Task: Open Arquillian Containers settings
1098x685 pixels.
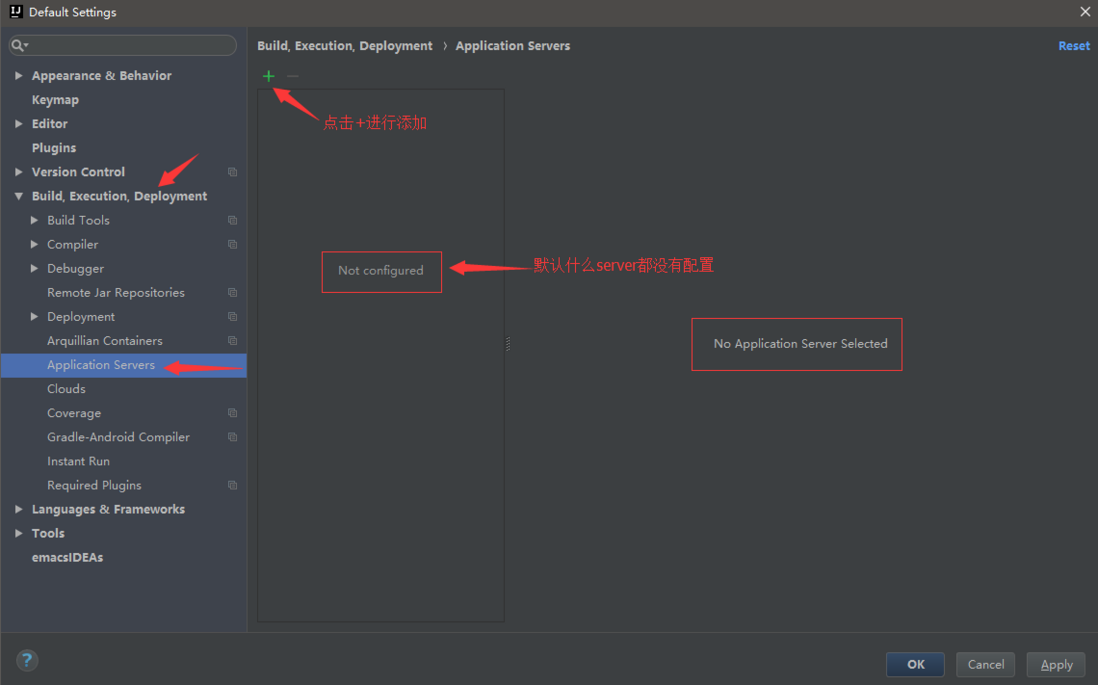Action: pos(104,341)
